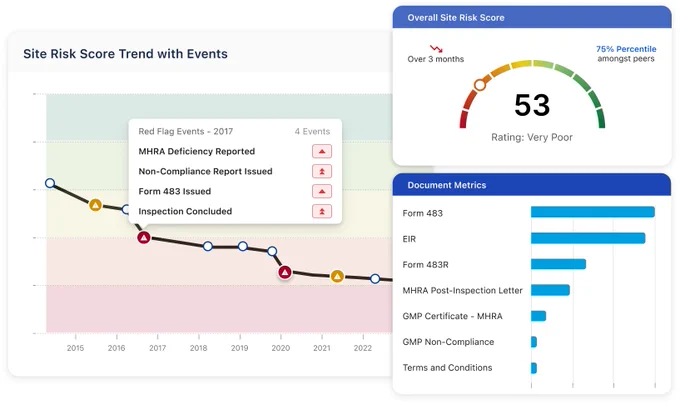The image size is (680, 405).
Task: Click the Over 3 months label
Action: [x=435, y=59]
